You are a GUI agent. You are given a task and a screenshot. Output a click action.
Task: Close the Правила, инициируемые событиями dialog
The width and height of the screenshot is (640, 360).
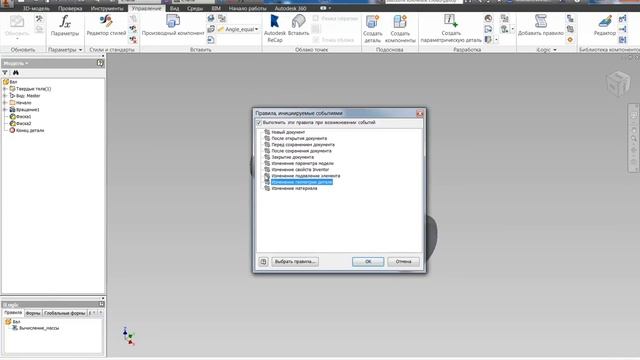[x=420, y=113]
